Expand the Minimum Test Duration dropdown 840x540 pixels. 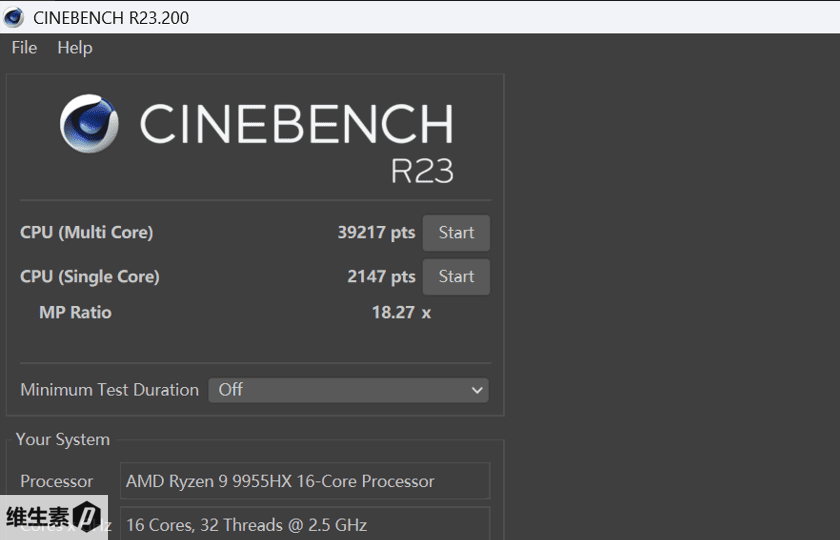[x=348, y=390]
